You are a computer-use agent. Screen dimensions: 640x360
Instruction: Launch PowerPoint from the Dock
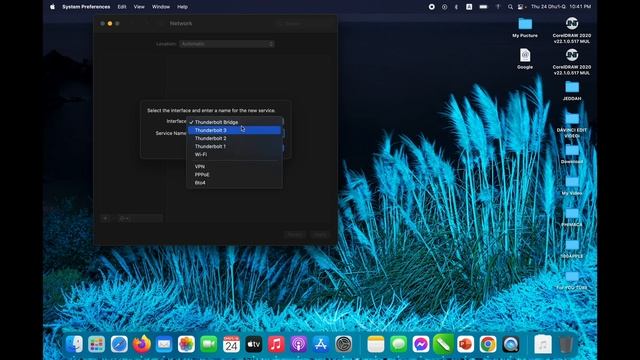pos(466,344)
